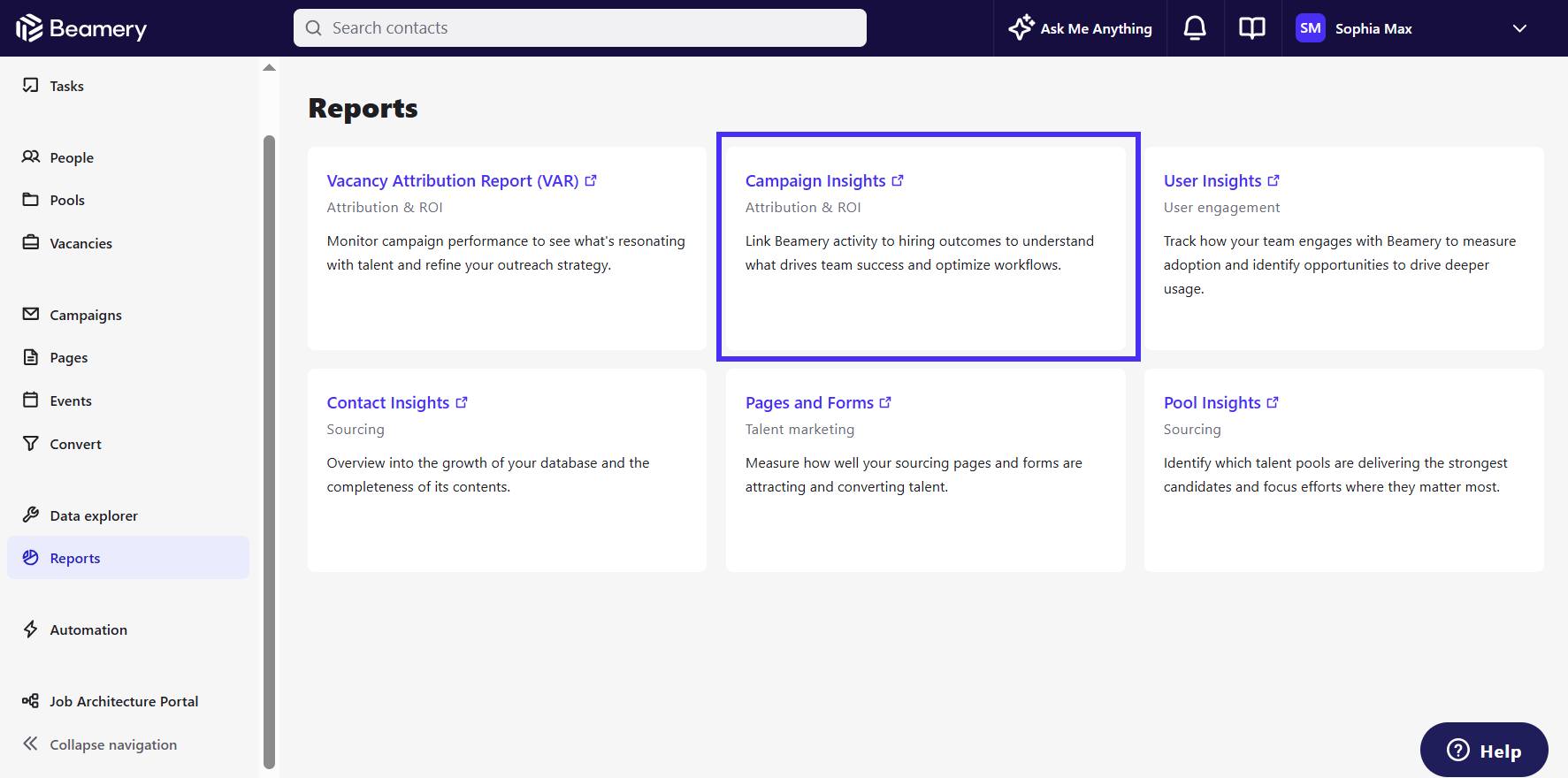Go to People section

coord(127,157)
